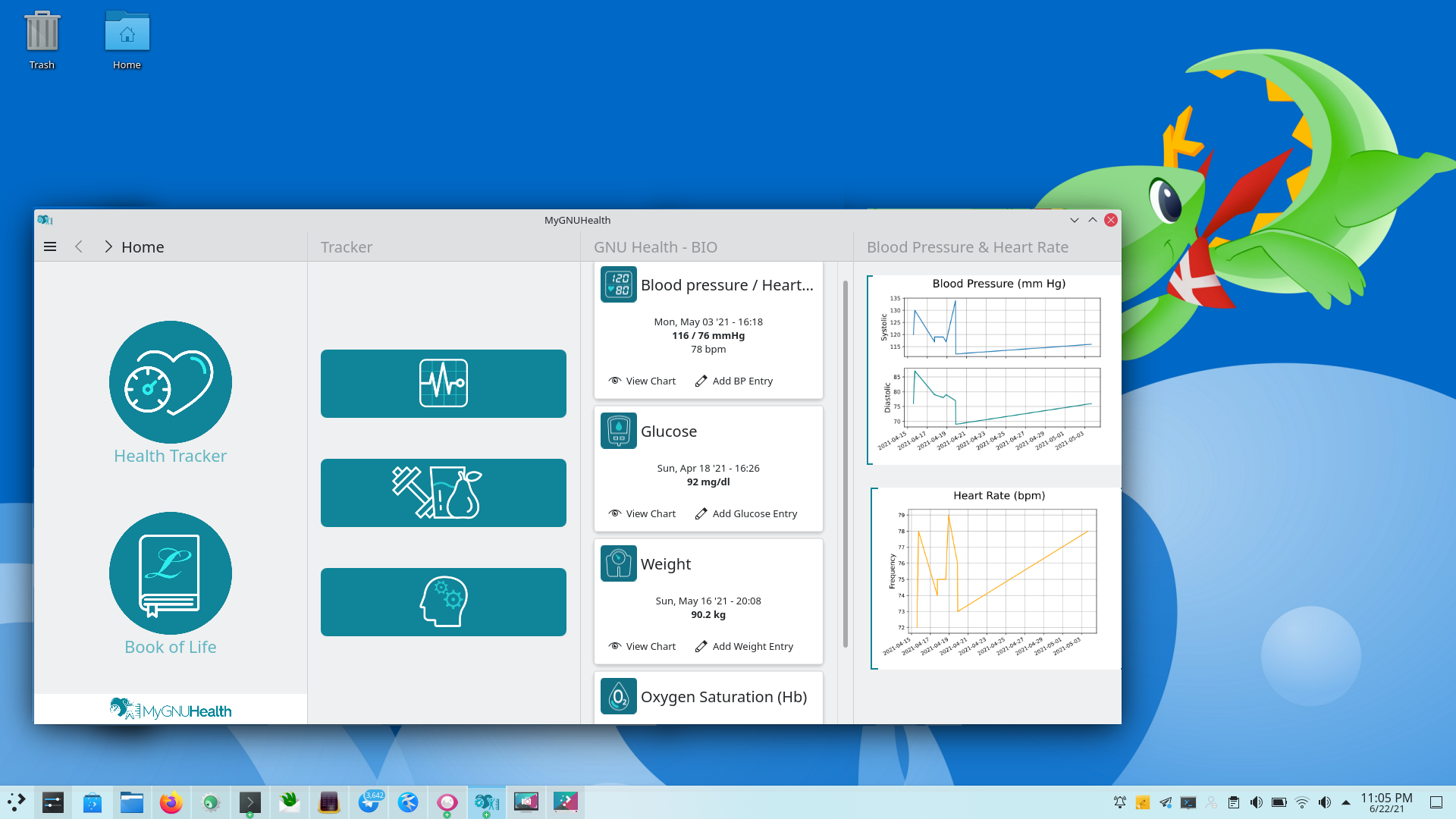View Chart for Blood pressure
The height and width of the screenshot is (819, 1456).
pyautogui.click(x=642, y=381)
